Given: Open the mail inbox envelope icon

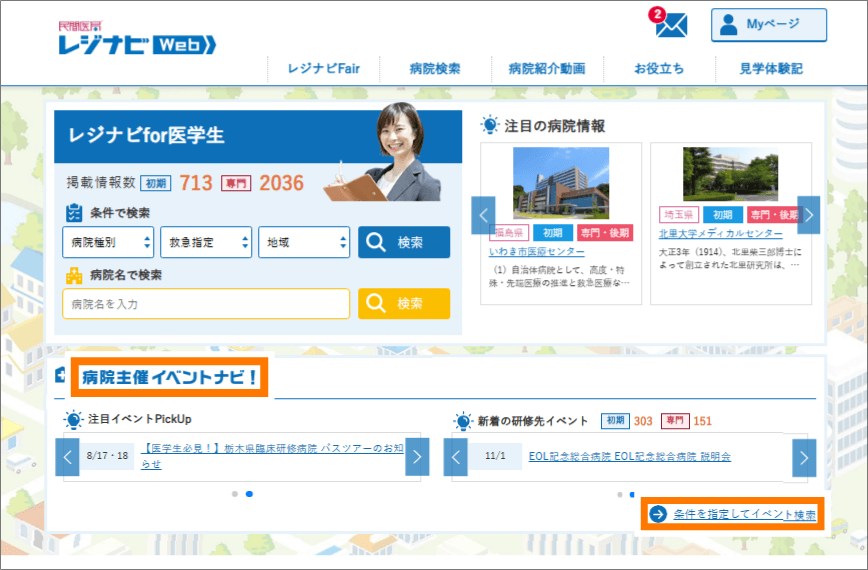Looking at the screenshot, I should pyautogui.click(x=671, y=25).
